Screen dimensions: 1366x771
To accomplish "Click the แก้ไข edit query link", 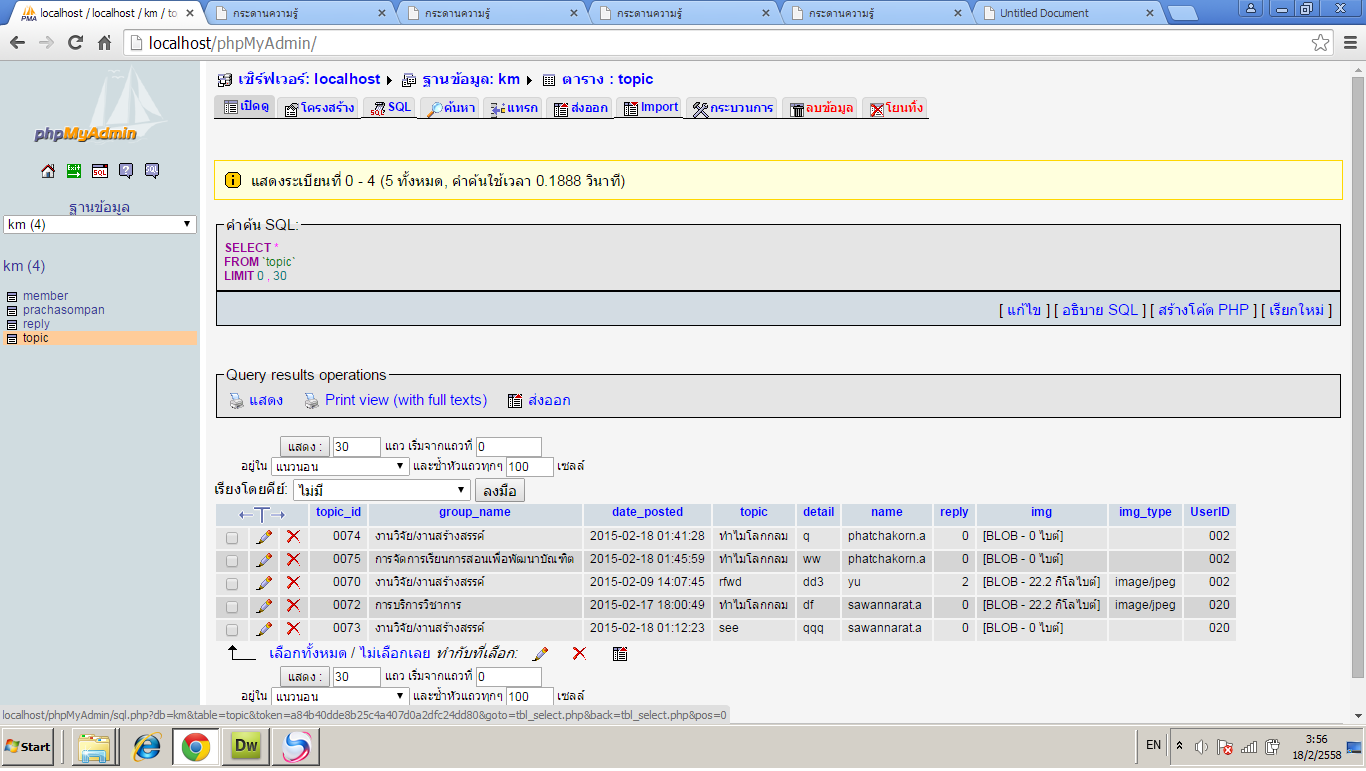I will coord(1024,310).
